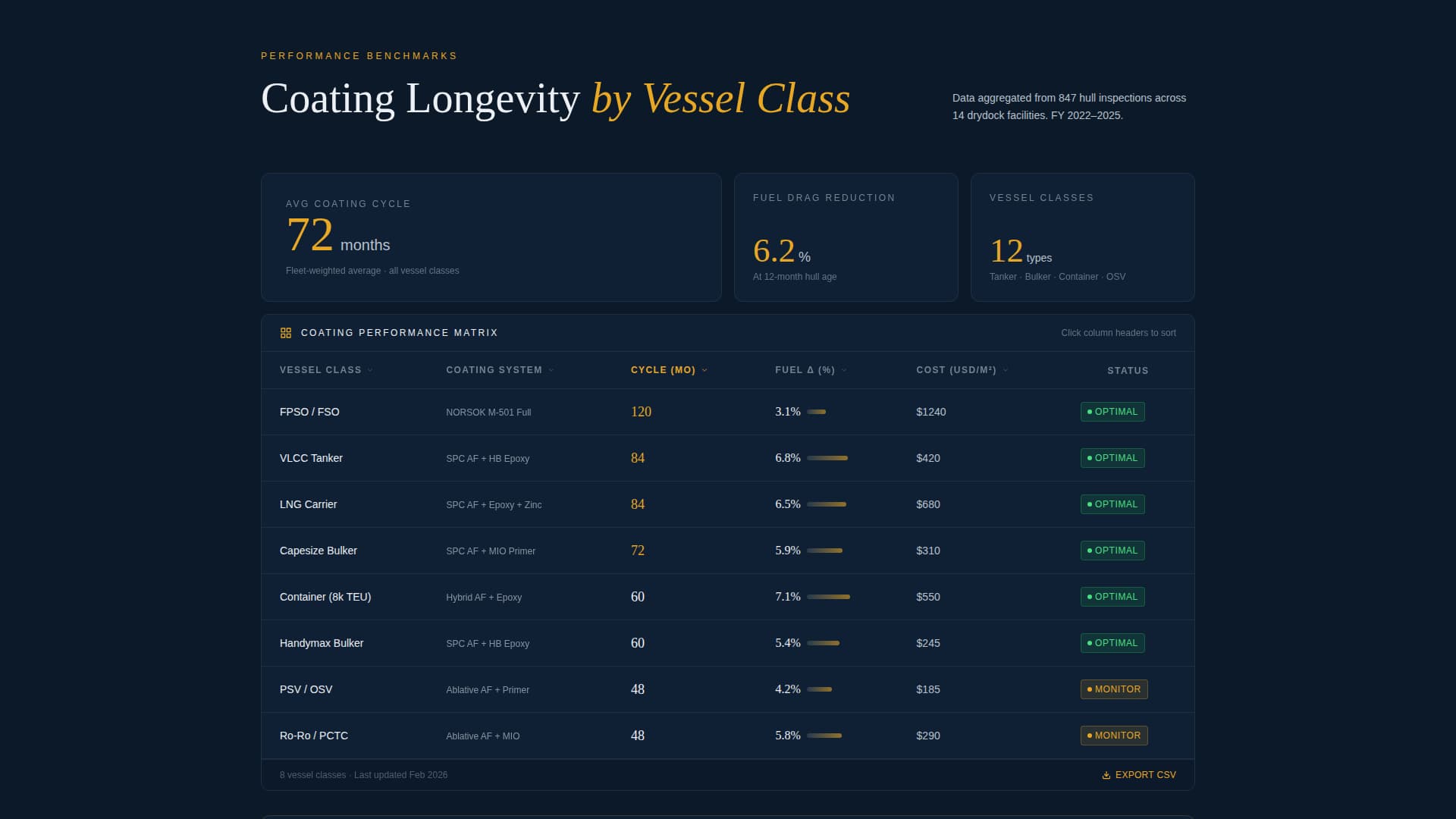Sort table by Cost (USD/M²) column
The width and height of the screenshot is (1456, 819).
coord(955,370)
